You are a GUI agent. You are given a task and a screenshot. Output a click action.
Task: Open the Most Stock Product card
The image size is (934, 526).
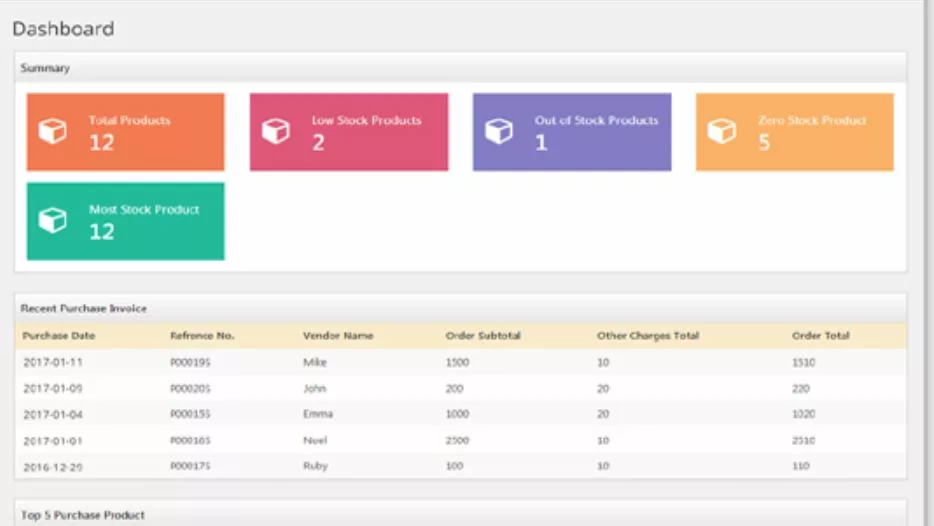pyautogui.click(x=126, y=221)
